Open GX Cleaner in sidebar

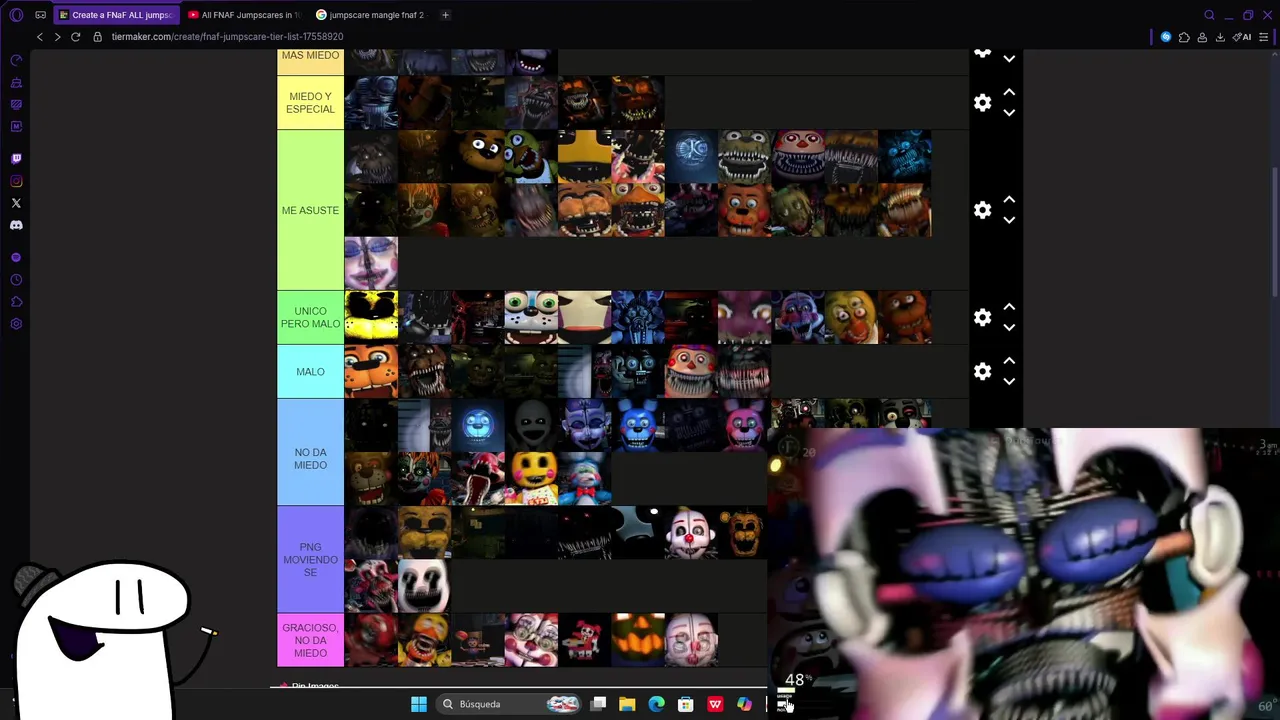coord(16,82)
